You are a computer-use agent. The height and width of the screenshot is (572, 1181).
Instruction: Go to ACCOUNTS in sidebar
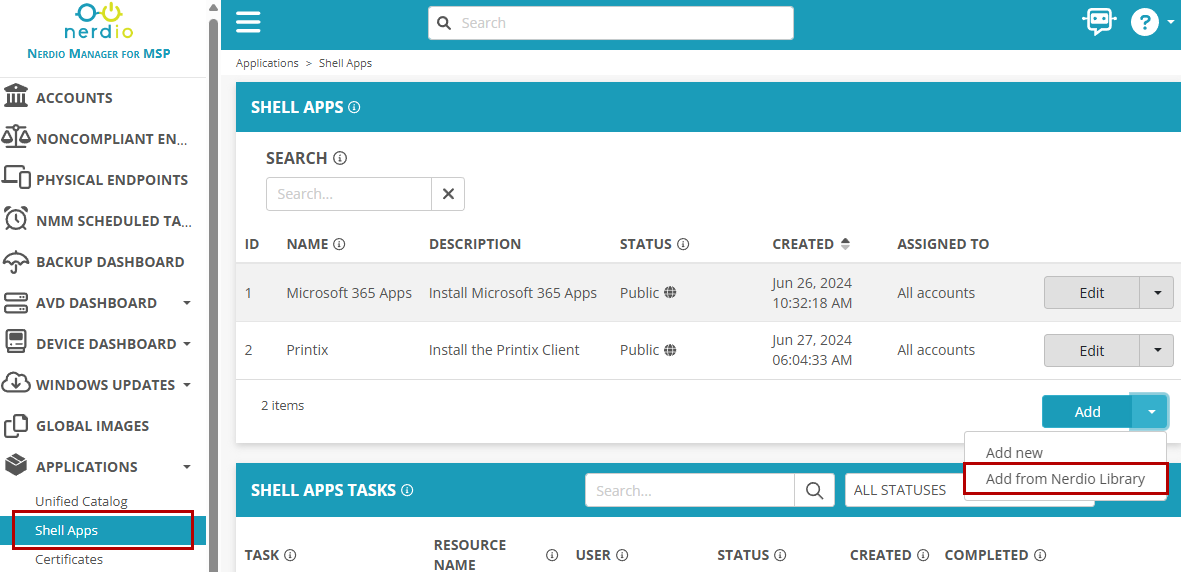pos(74,98)
